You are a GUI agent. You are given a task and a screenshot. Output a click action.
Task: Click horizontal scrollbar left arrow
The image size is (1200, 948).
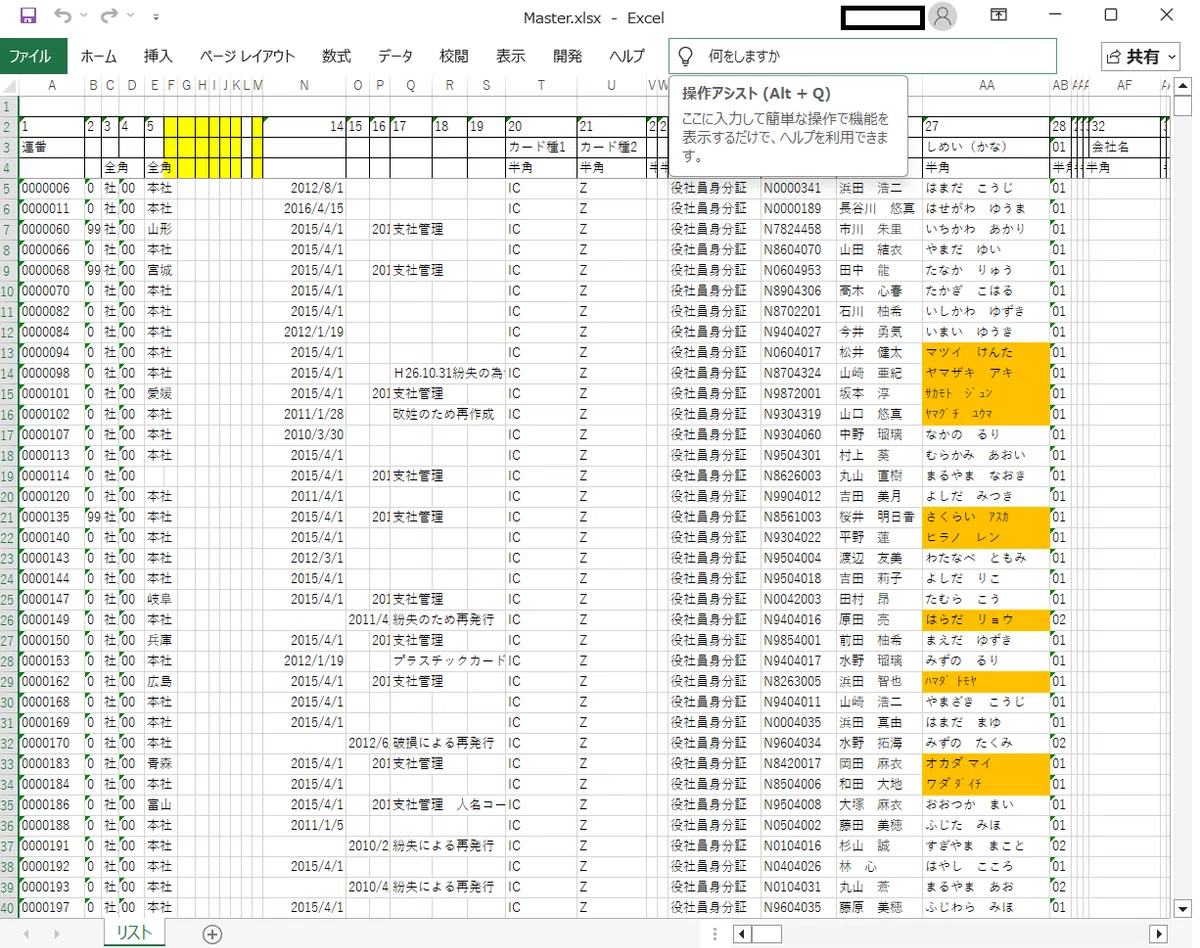[741, 934]
